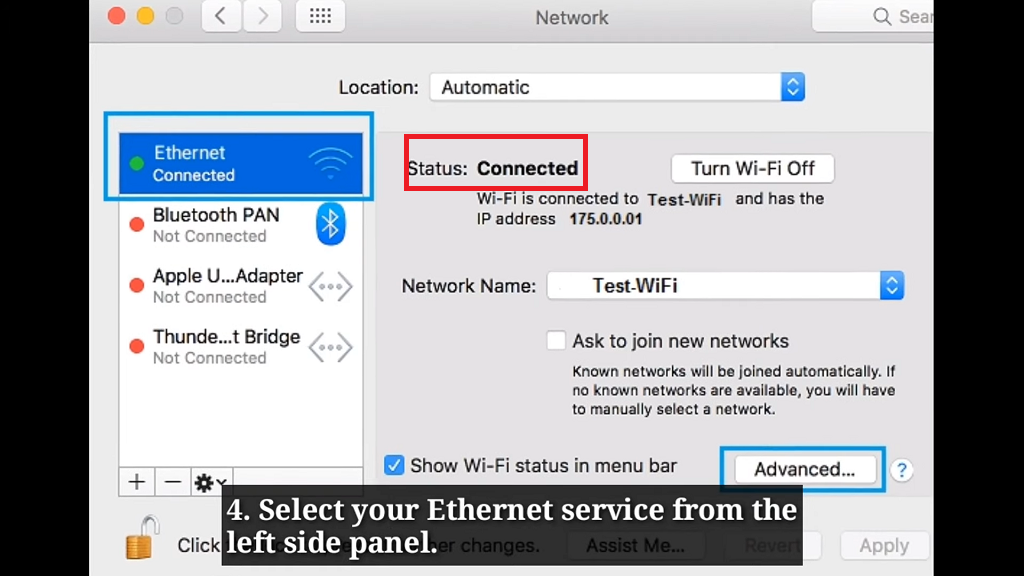Screen dimensions: 1024x576
Task: Click the red status dot for Thunde...t Bridge
Action: 136,346
